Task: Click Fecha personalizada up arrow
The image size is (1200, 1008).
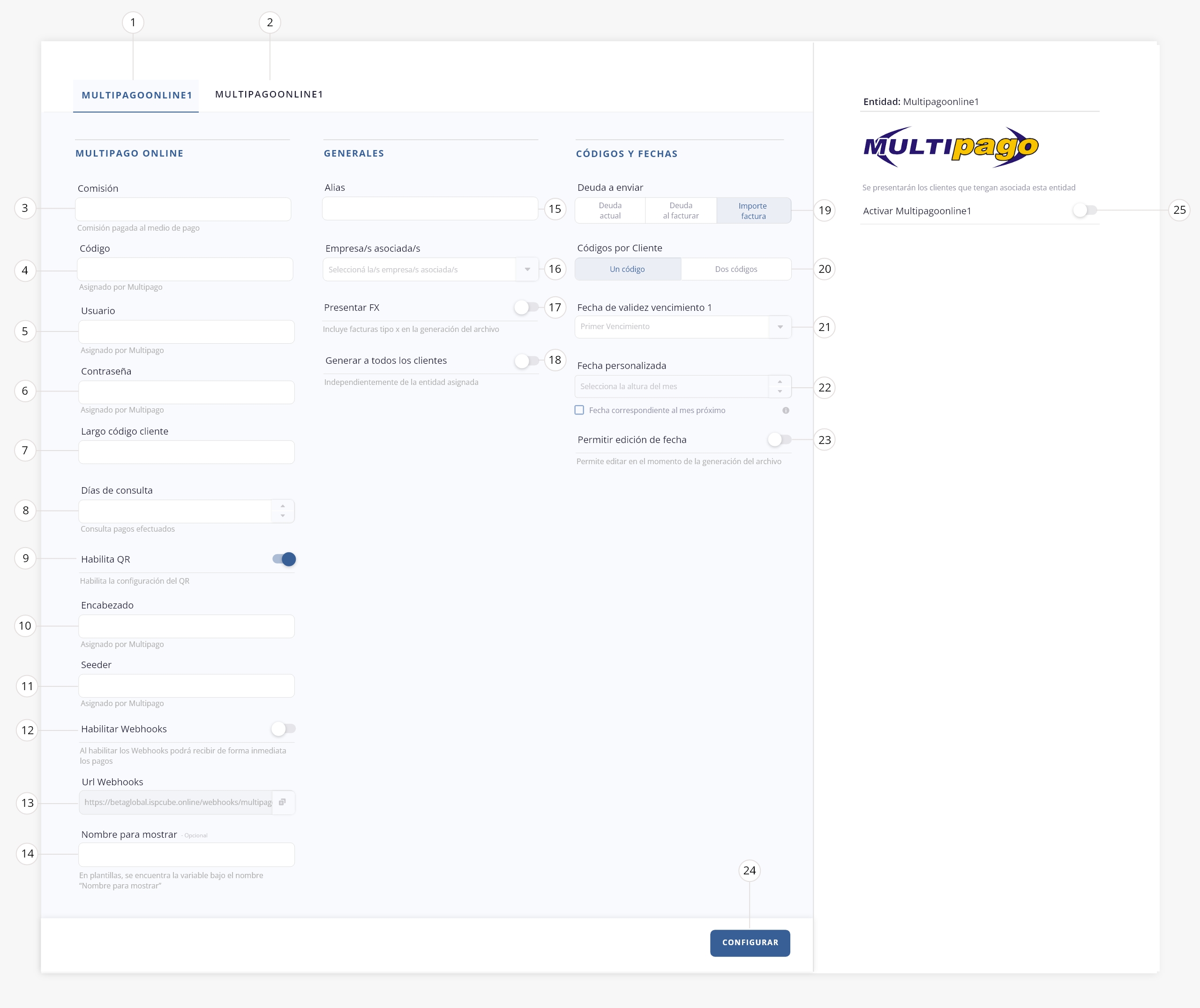Action: tap(780, 382)
